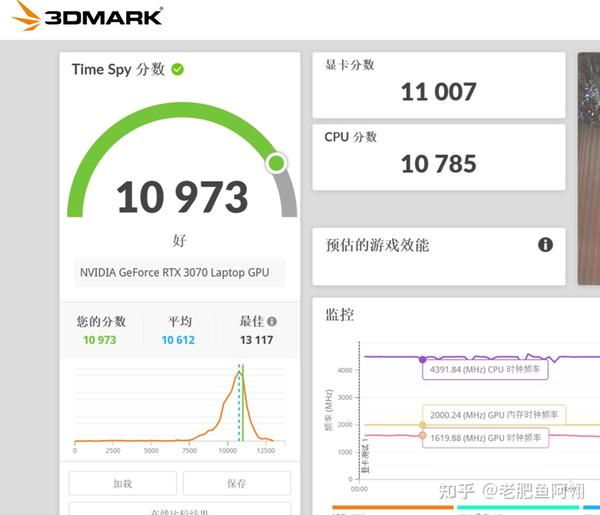Click the purple CPU 时钟频率 marker dot

point(422,359)
